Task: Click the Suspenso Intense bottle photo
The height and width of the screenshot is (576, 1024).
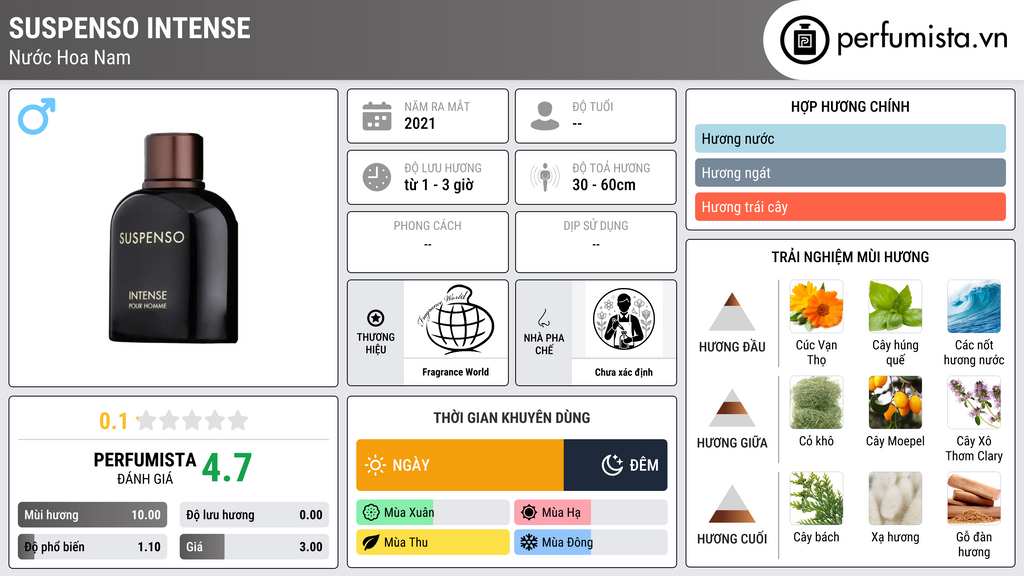Action: tap(174, 238)
